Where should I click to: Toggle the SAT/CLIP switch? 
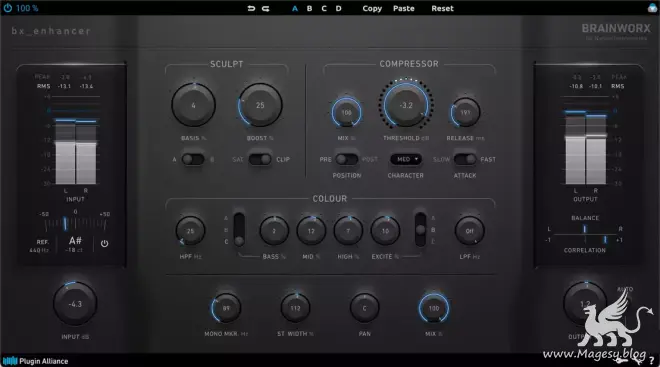pyautogui.click(x=260, y=159)
